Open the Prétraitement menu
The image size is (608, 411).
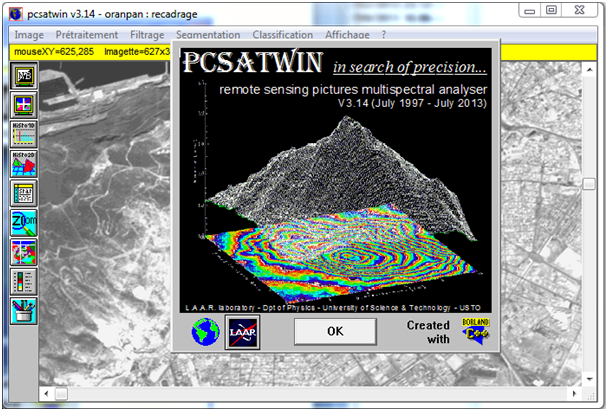click(x=87, y=34)
